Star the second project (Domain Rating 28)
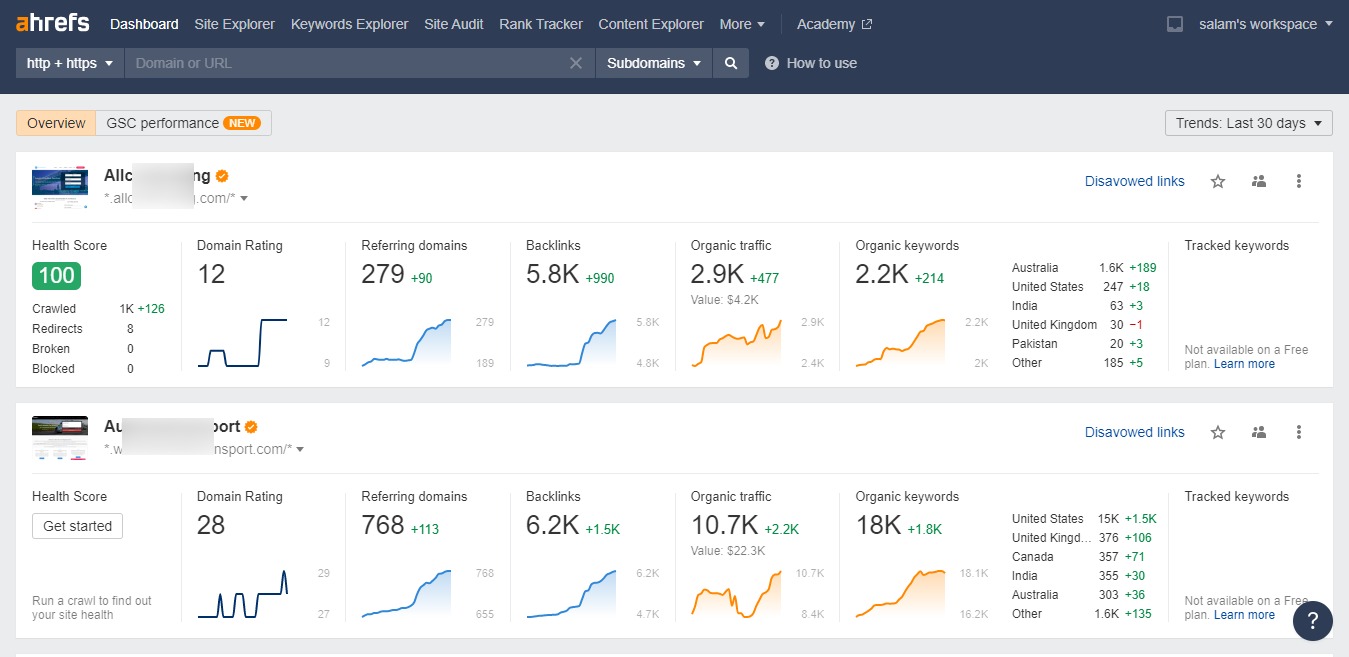This screenshot has height=657, width=1349. point(1218,432)
